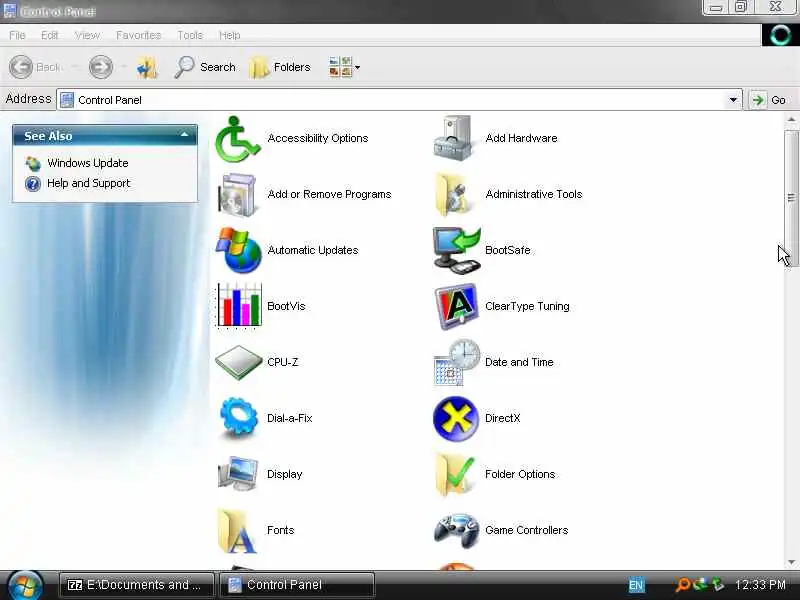Switch to E:\Documents and... taskbar window
800x600 pixels.
(137, 585)
